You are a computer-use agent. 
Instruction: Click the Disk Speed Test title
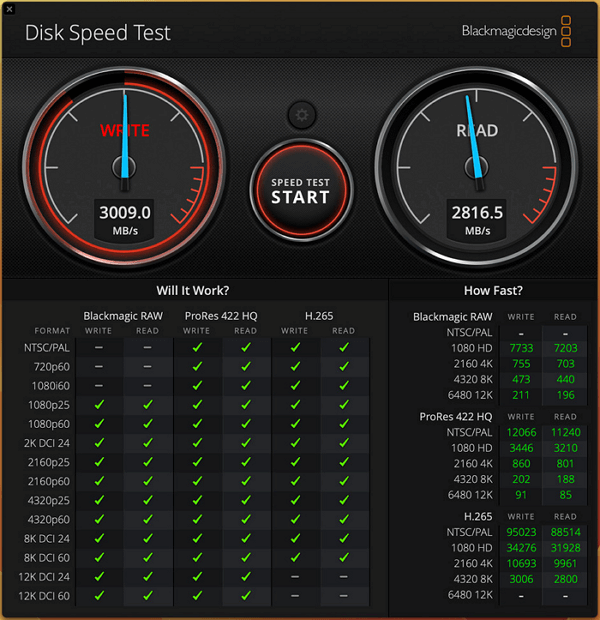click(97, 32)
